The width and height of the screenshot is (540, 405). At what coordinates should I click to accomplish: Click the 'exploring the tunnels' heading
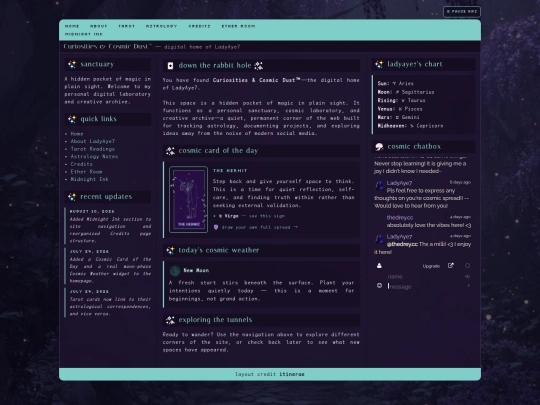point(215,320)
